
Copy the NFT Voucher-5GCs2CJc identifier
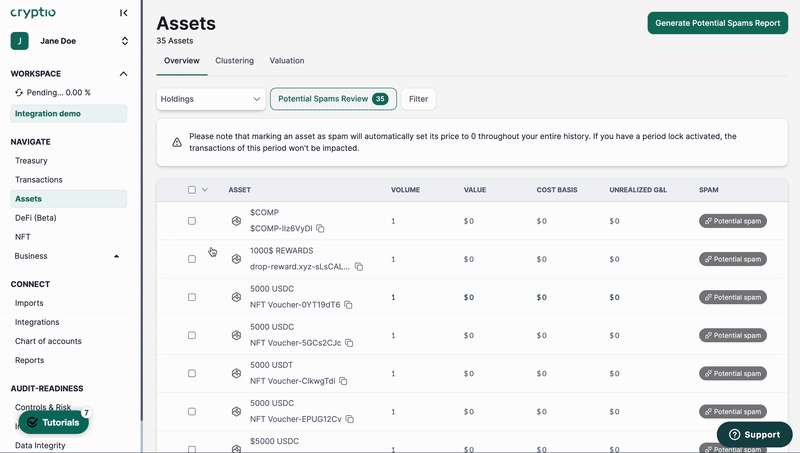[x=349, y=343]
